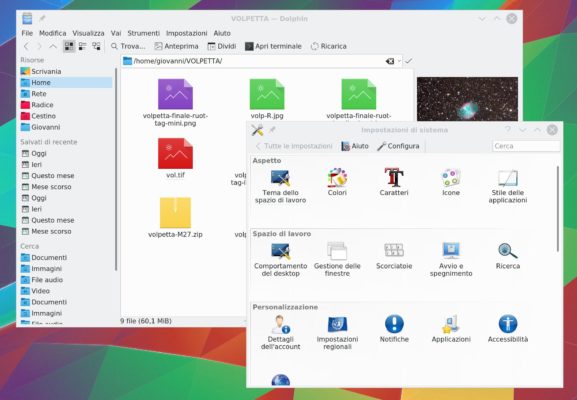This screenshot has height=400, width=577.
Task: Open Cestino trash in places panel
Action: point(67,116)
